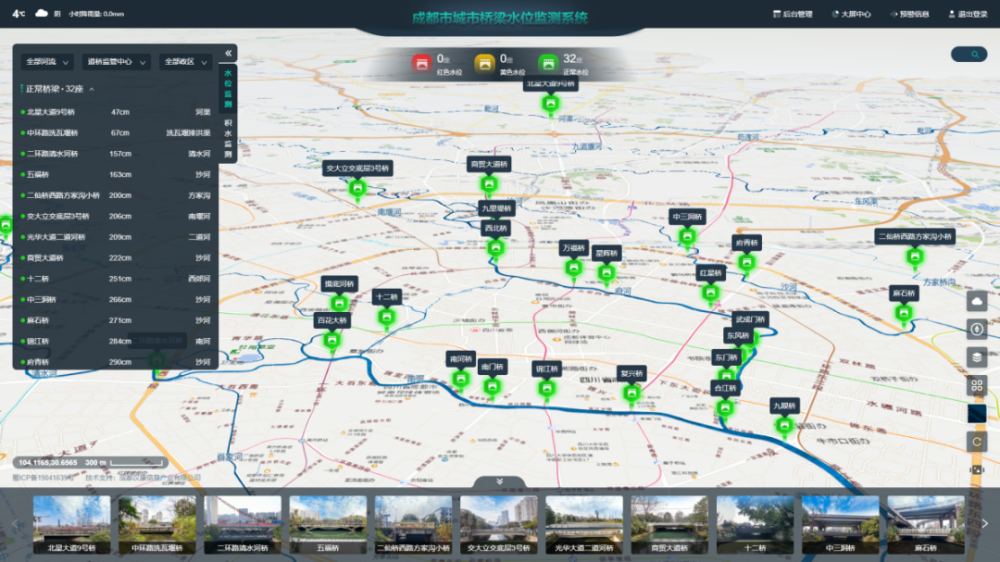Open 大屏中心 big-screen center in header
Image resolution: width=1000 pixels, height=562 pixels.
tap(851, 14)
